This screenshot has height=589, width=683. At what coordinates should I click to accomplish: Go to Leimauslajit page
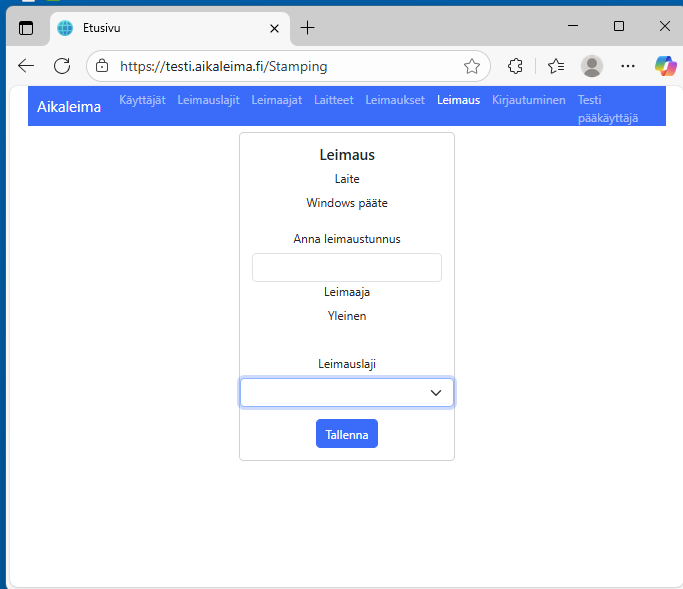tap(208, 100)
